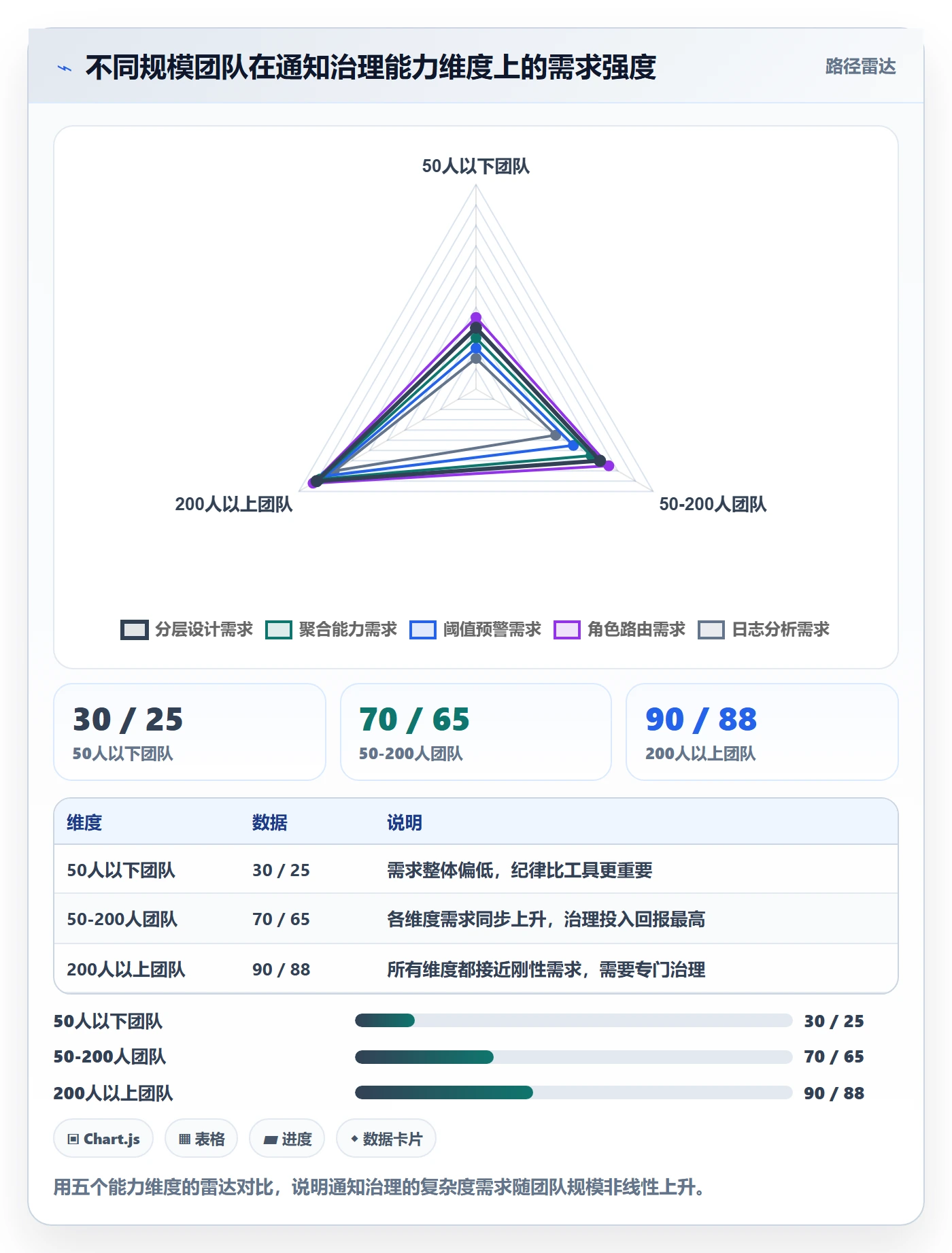
Task: Select the 30 / 25 data card
Action: pyautogui.click(x=190, y=732)
